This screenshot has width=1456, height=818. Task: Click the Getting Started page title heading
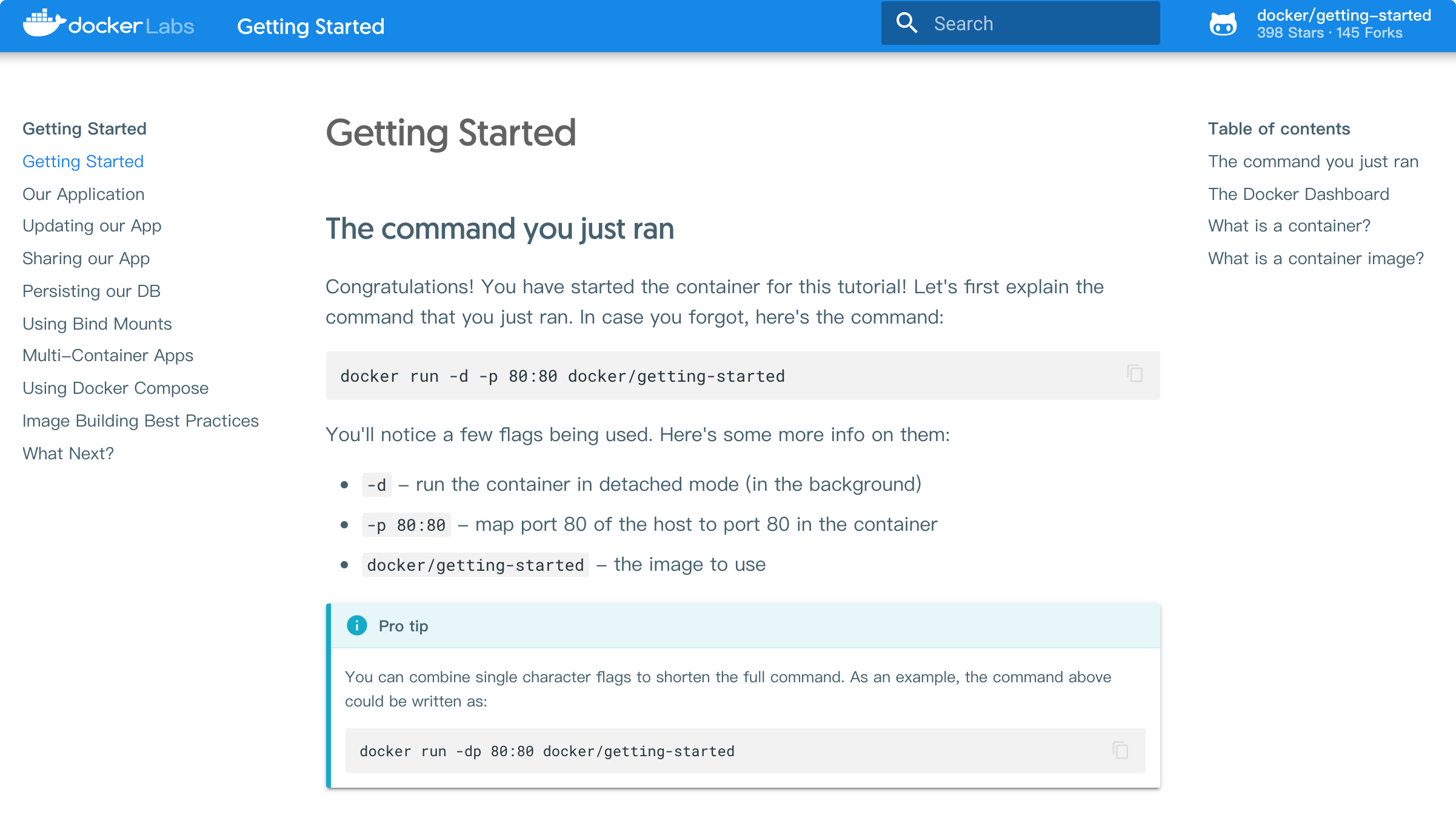coord(451,133)
